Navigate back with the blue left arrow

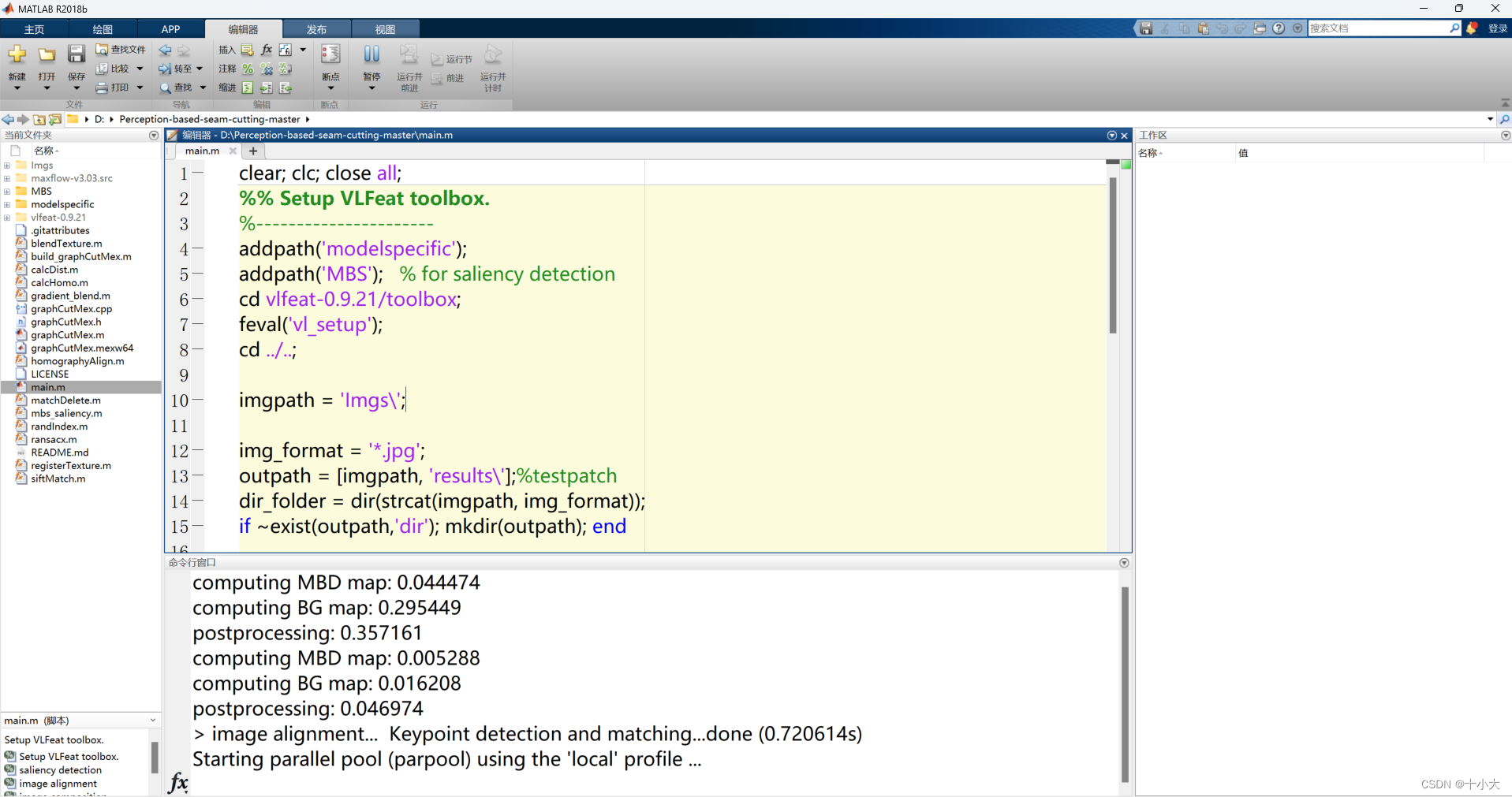coord(165,50)
